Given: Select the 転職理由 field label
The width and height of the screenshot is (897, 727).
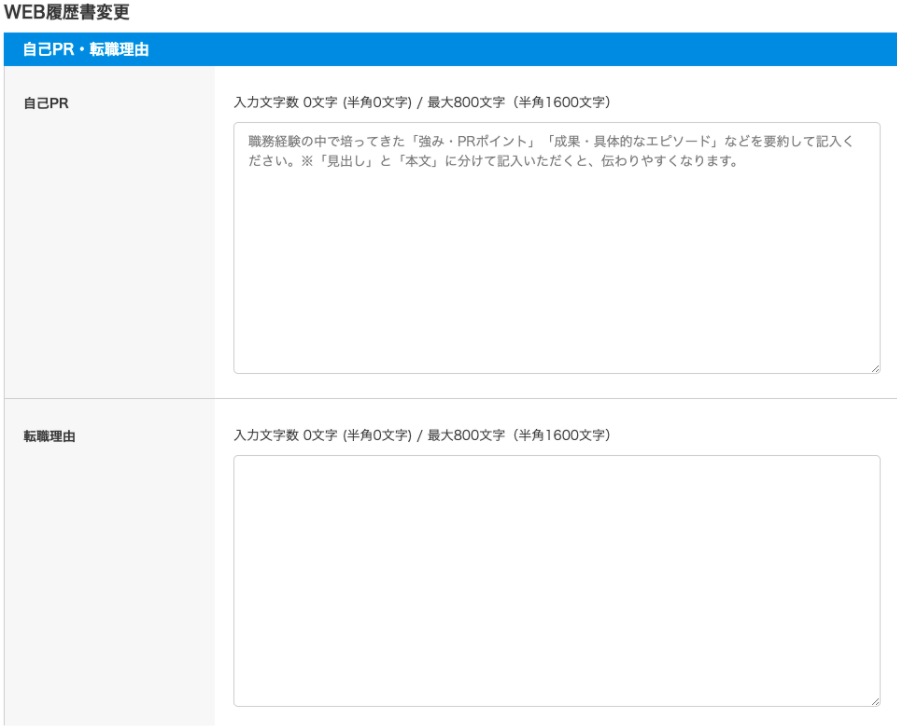Looking at the screenshot, I should [x=50, y=436].
